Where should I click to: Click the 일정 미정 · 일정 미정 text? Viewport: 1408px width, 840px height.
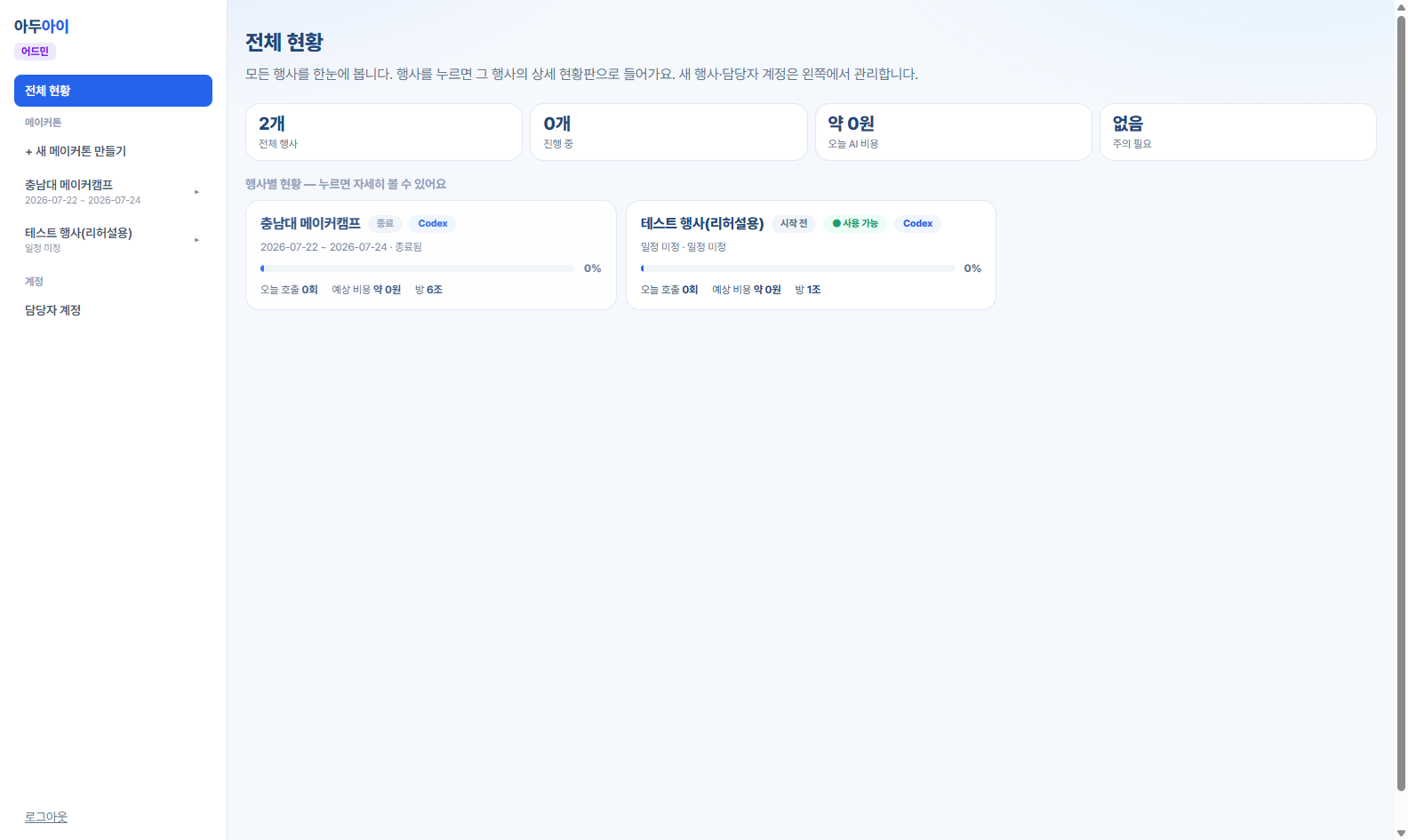684,247
